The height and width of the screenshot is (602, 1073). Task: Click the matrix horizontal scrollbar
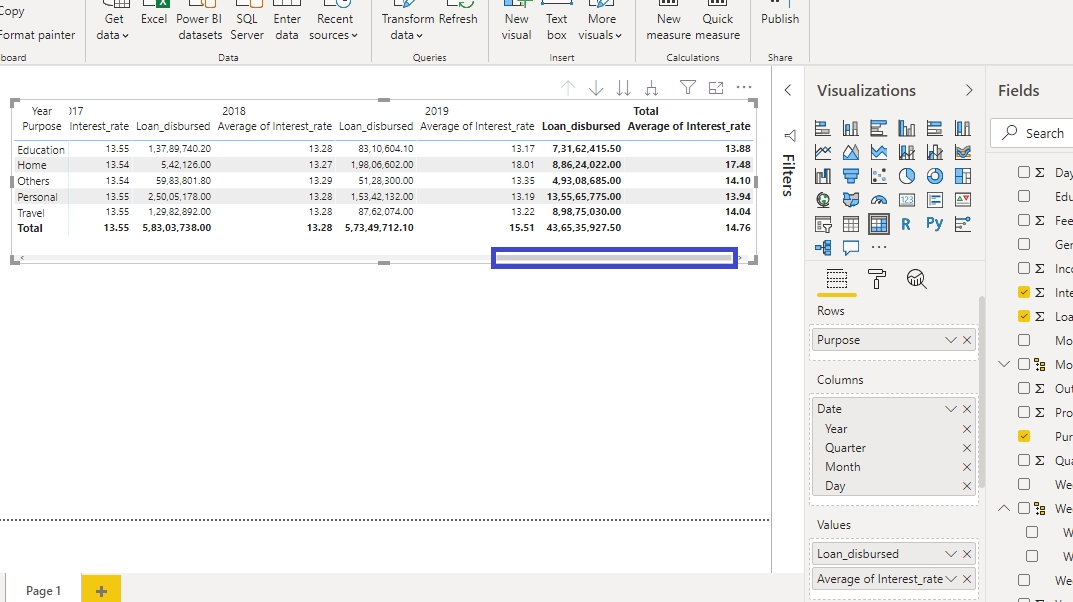click(x=615, y=259)
